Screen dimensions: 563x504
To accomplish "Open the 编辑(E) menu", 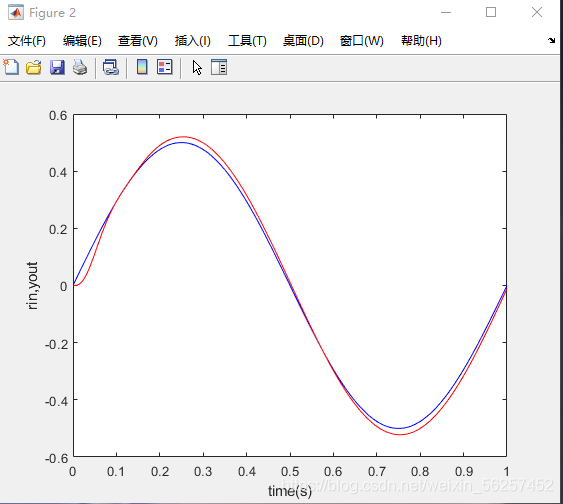I will pos(82,41).
